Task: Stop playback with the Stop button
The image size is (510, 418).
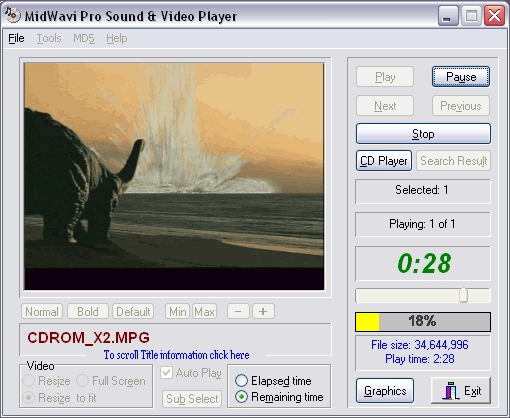Action: click(423, 134)
